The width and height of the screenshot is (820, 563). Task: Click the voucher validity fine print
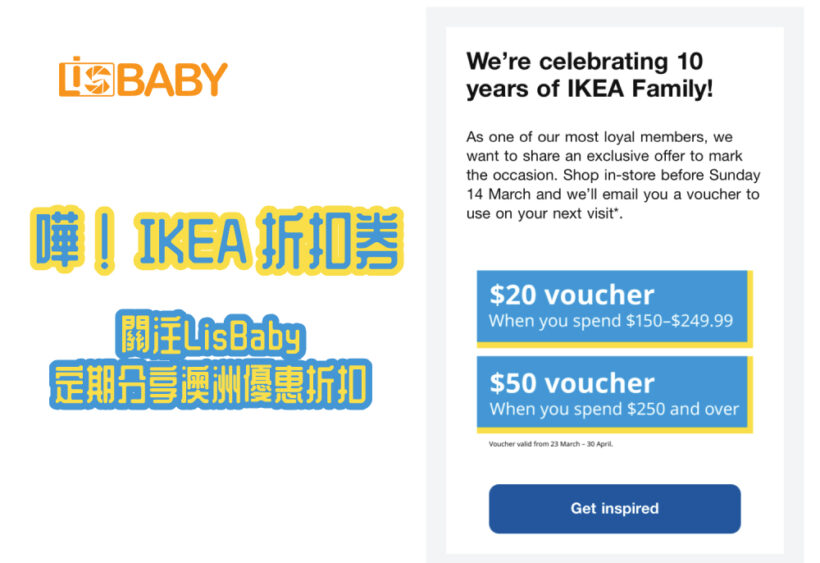551,444
